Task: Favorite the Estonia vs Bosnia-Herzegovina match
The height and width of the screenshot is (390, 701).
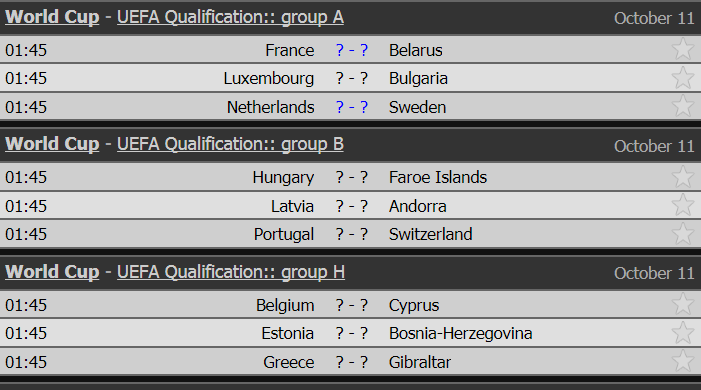Action: (683, 333)
